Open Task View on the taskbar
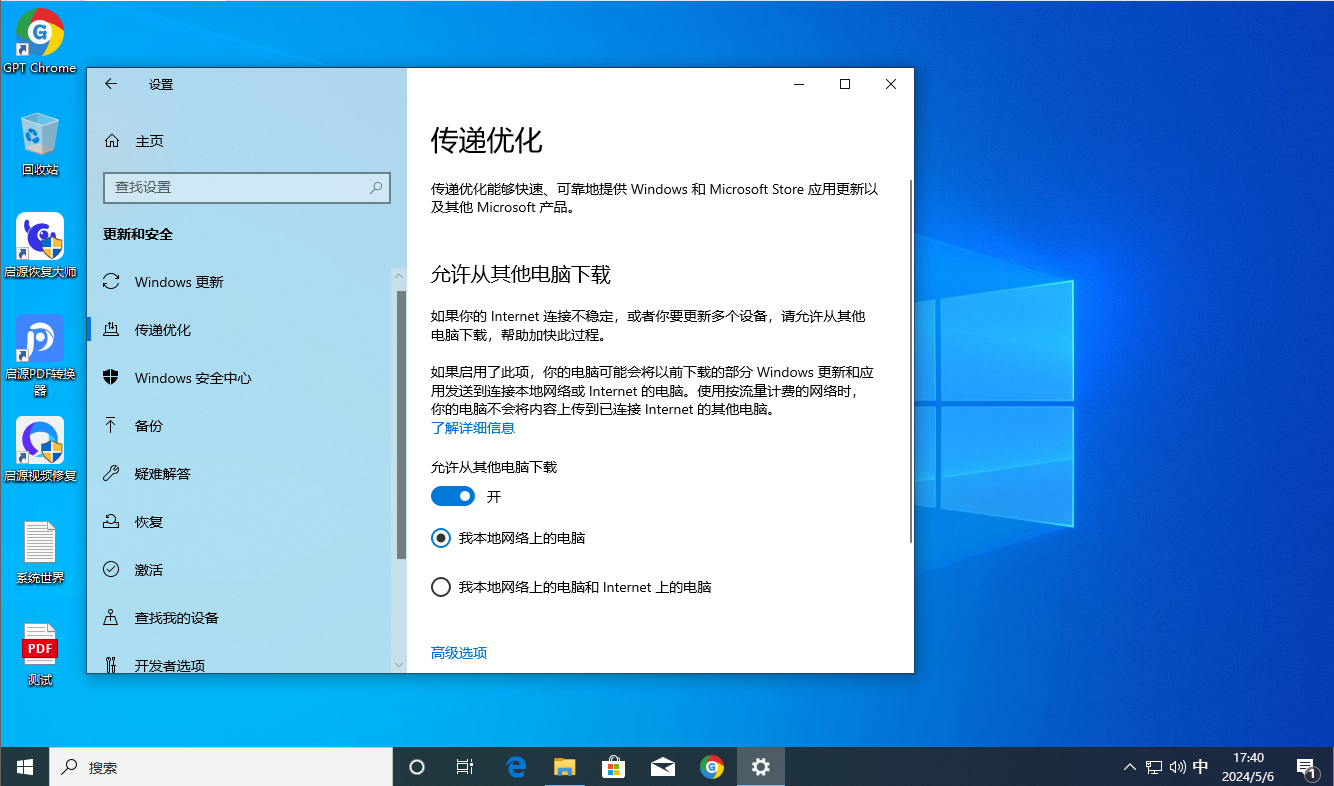1334x786 pixels. click(465, 767)
